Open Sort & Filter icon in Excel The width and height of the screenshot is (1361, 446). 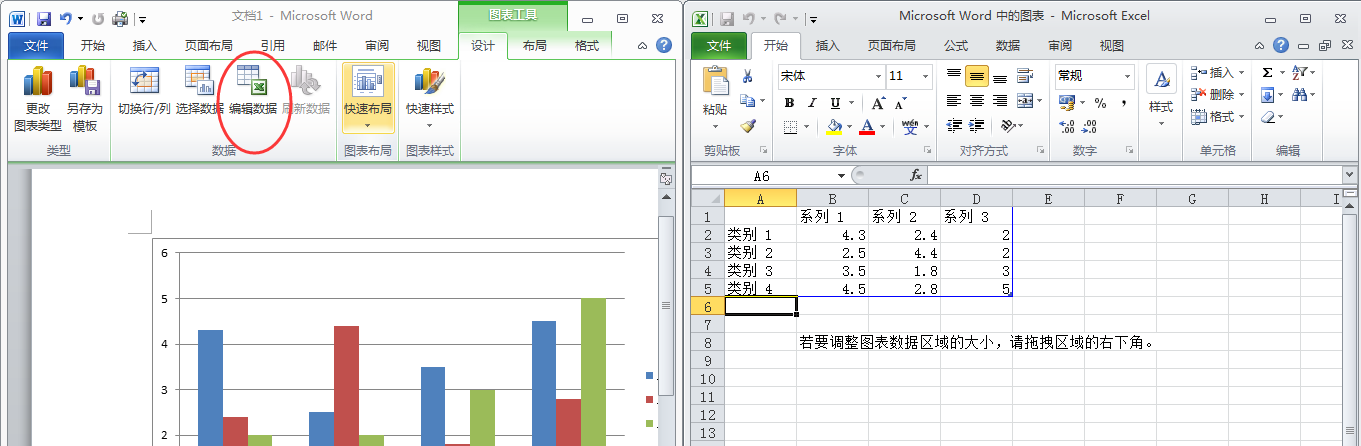click(x=1301, y=73)
